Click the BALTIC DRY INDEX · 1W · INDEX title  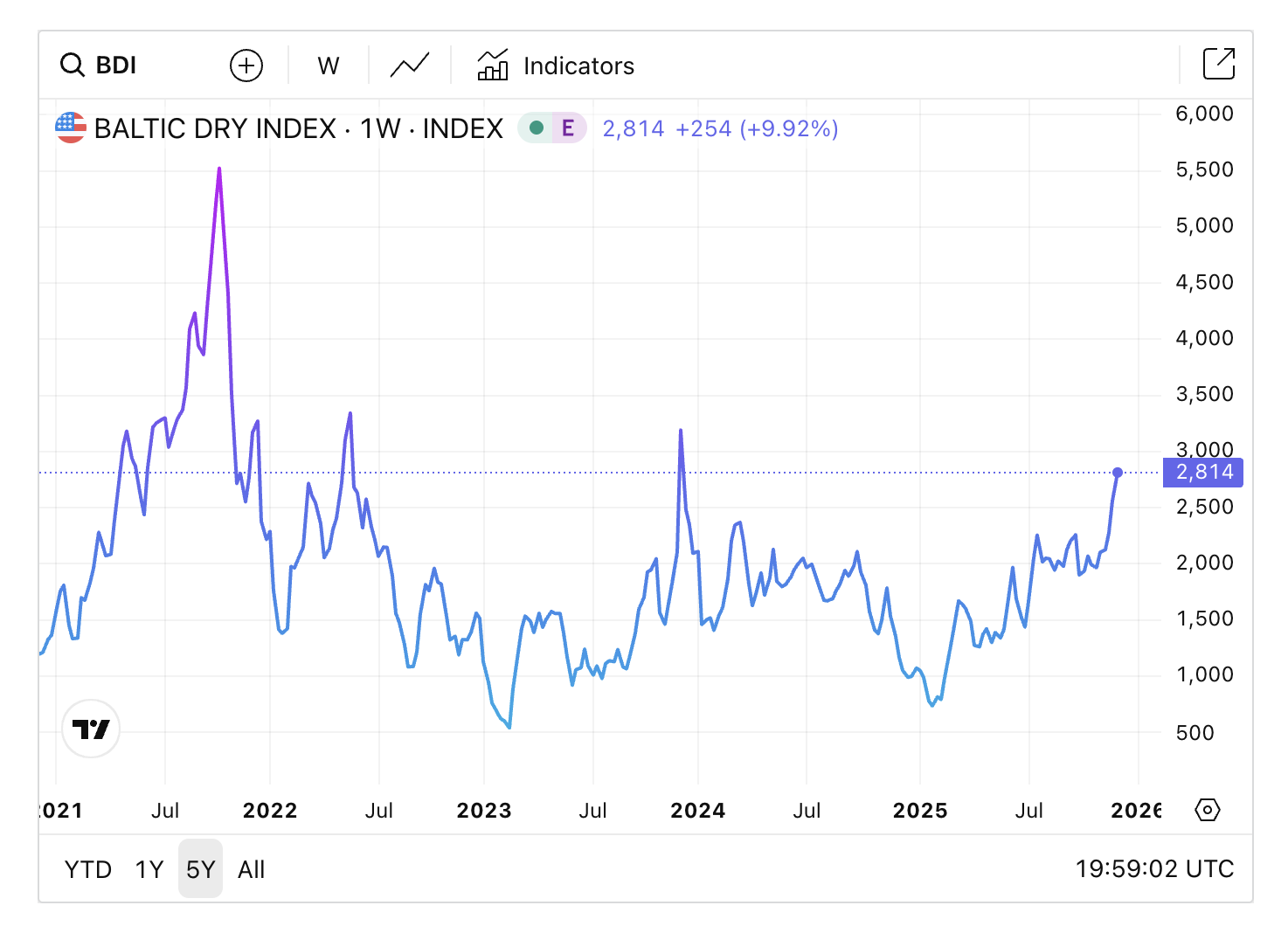point(298,128)
